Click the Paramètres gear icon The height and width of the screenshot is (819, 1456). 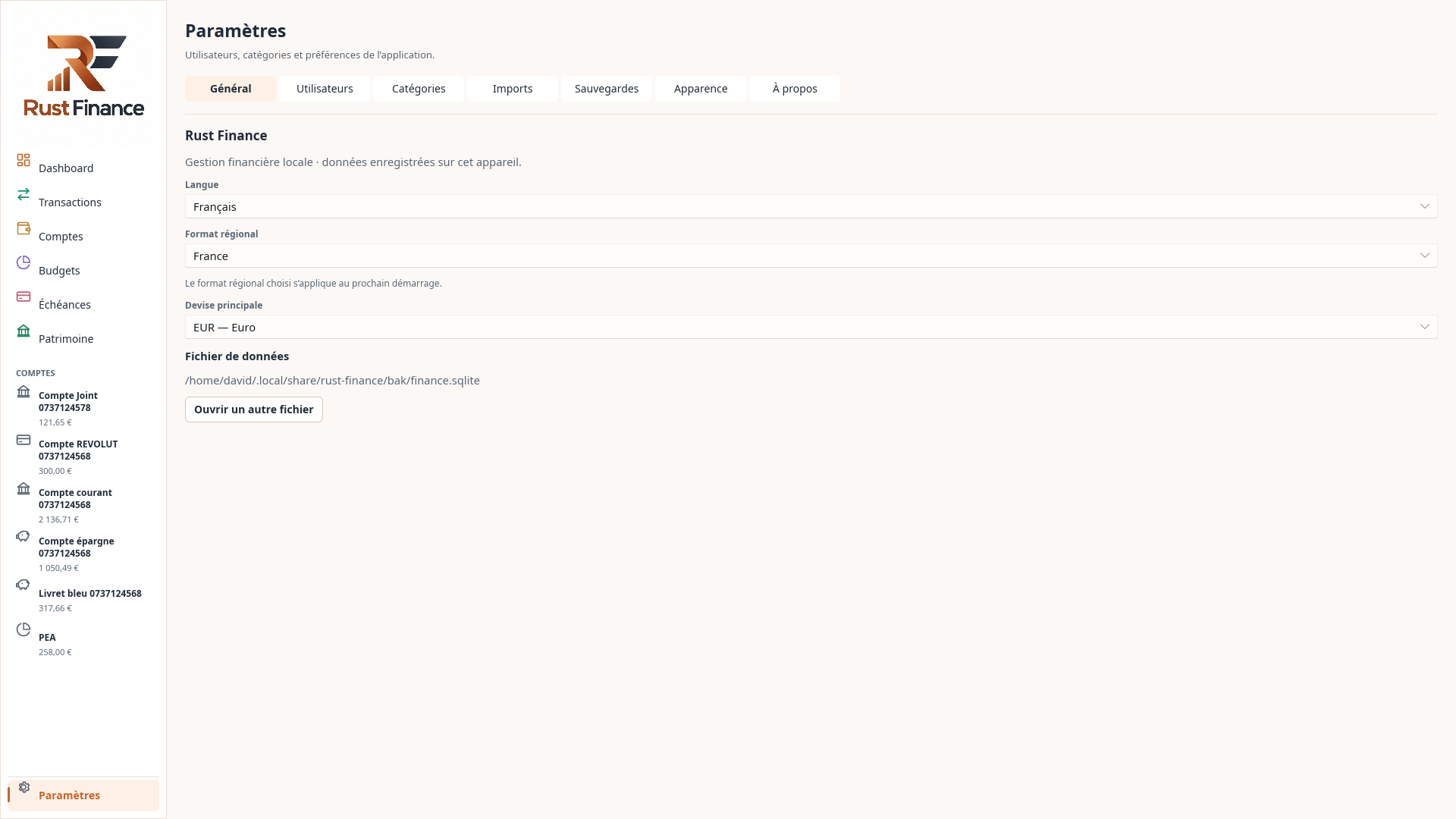pyautogui.click(x=24, y=787)
